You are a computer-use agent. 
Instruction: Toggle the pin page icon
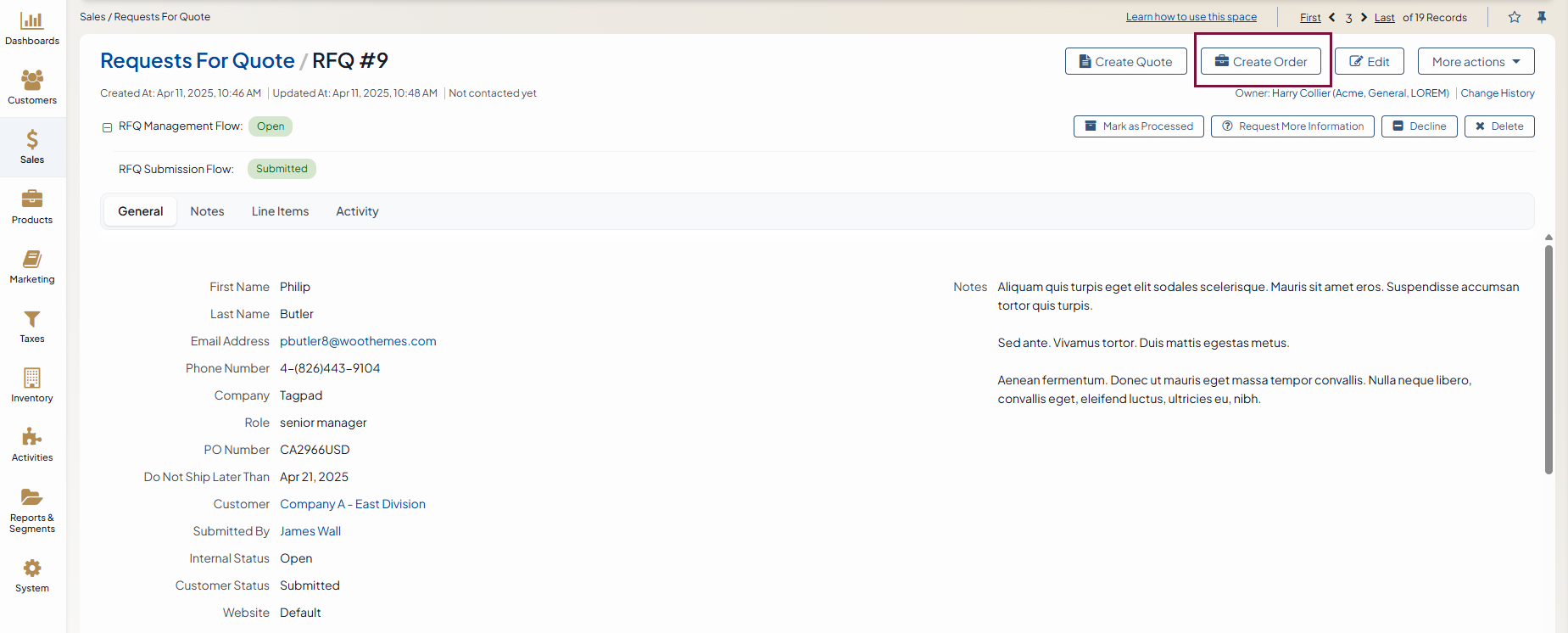tap(1542, 17)
